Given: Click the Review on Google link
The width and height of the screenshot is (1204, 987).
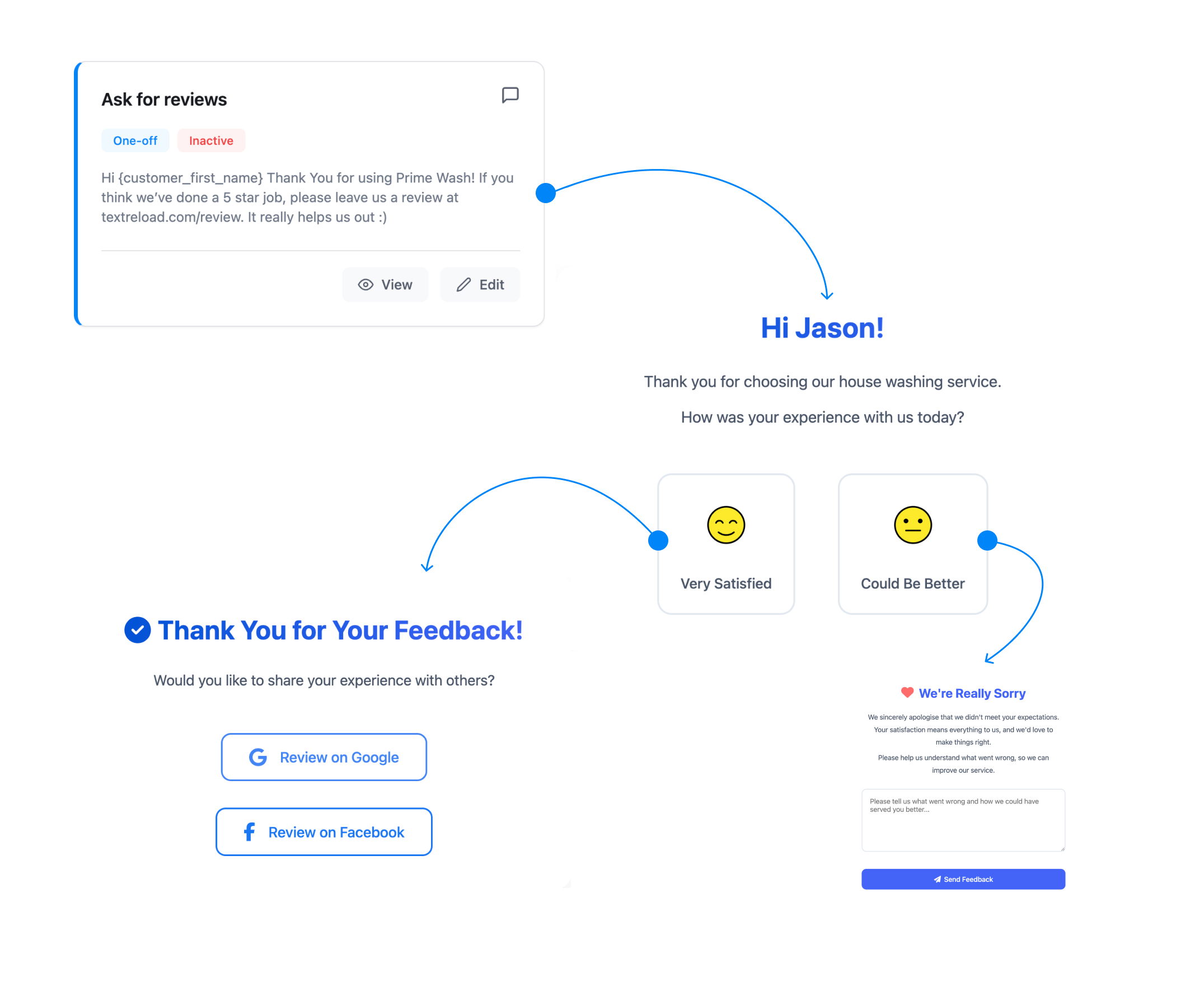Looking at the screenshot, I should [x=324, y=756].
